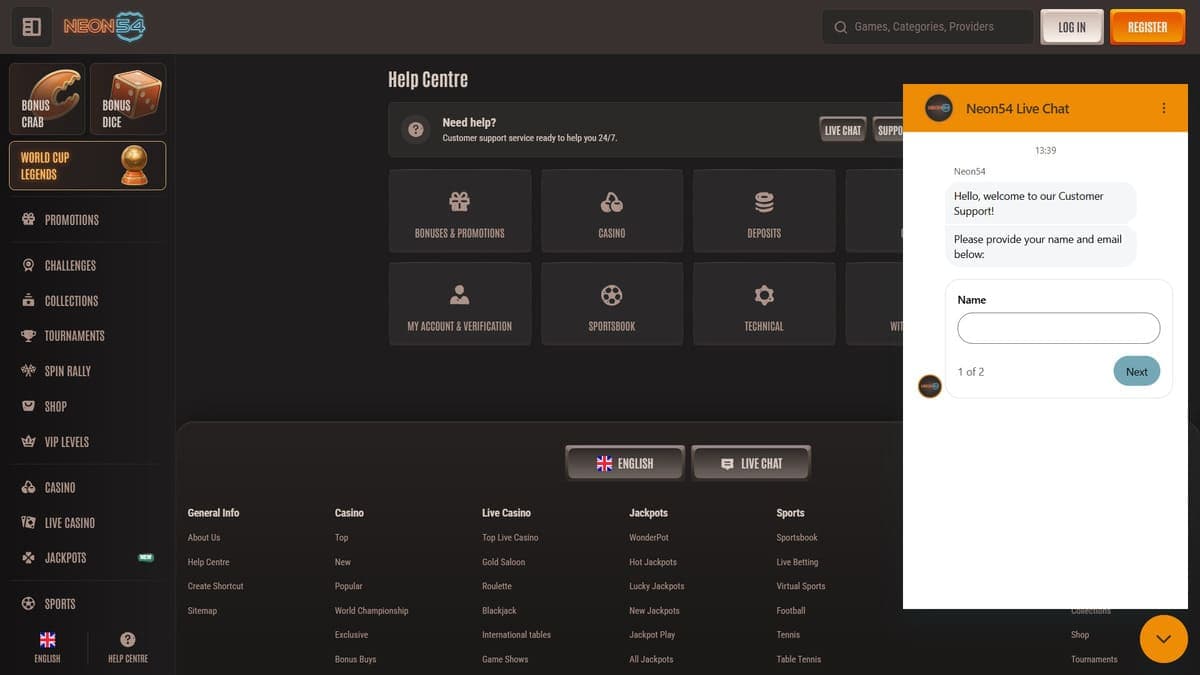This screenshot has width=1200, height=675.
Task: Click the Jackpots icon in sidebar
Action: (x=28, y=558)
